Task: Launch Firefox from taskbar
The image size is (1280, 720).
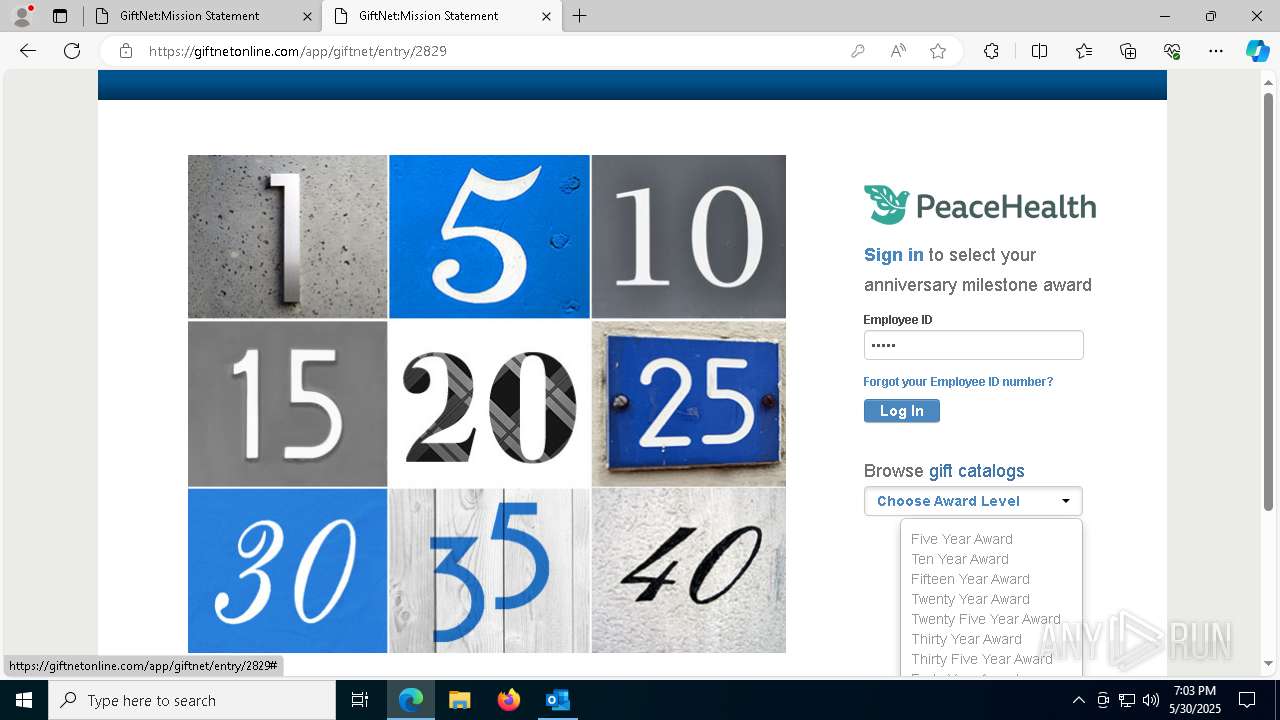Action: click(509, 700)
